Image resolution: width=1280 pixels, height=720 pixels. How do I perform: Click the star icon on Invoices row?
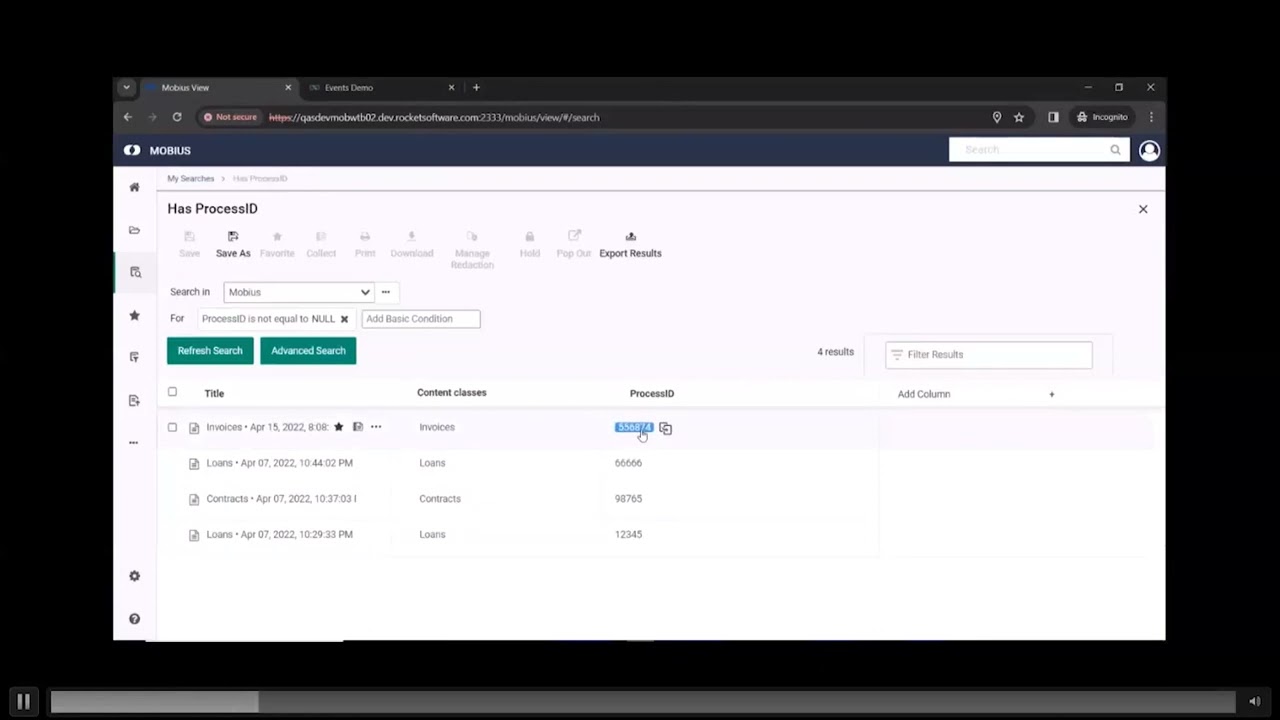pyautogui.click(x=338, y=427)
